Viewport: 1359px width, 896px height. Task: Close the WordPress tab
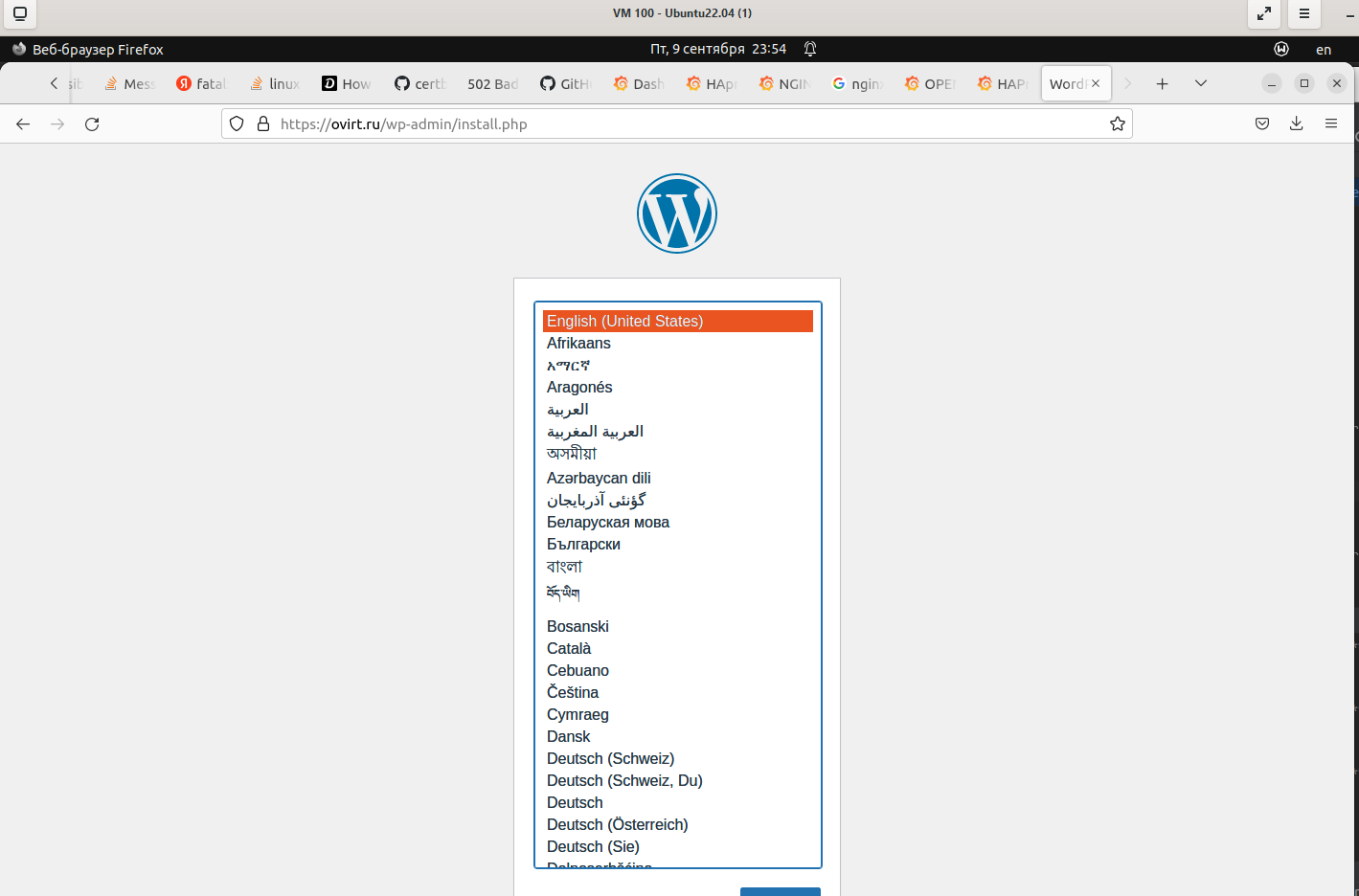click(1096, 83)
